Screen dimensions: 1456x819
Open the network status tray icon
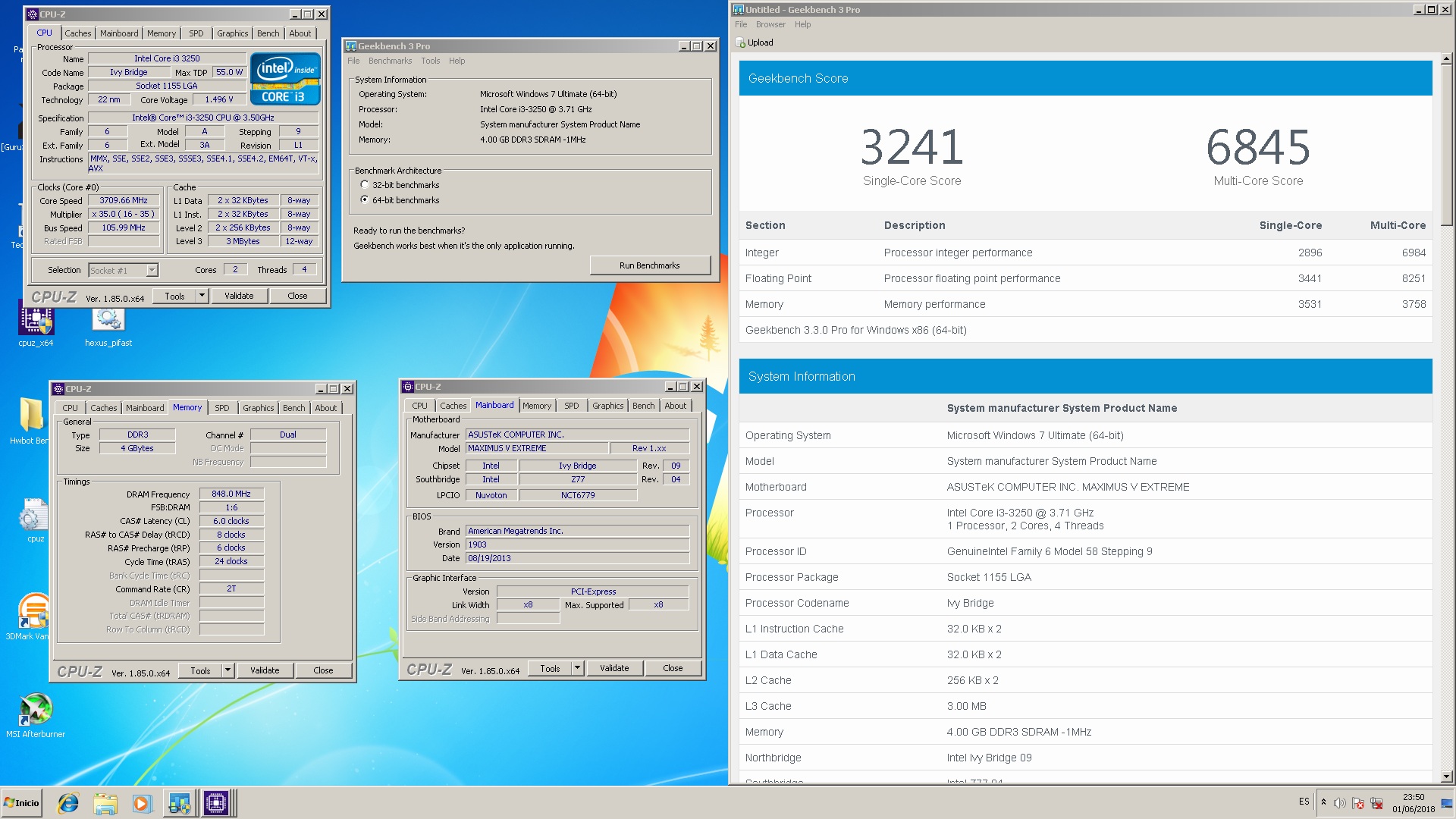pyautogui.click(x=1376, y=803)
